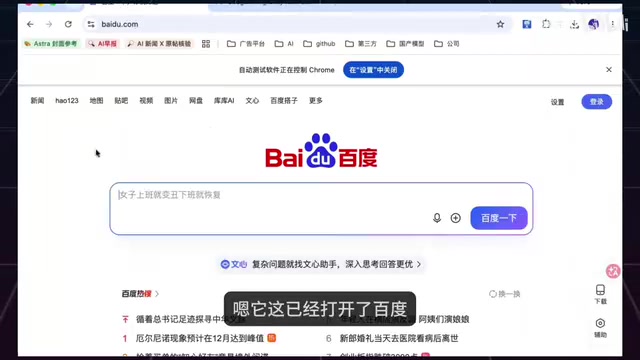
Task: Expand the 第三方 bookmark folder
Action: pyautogui.click(x=361, y=44)
